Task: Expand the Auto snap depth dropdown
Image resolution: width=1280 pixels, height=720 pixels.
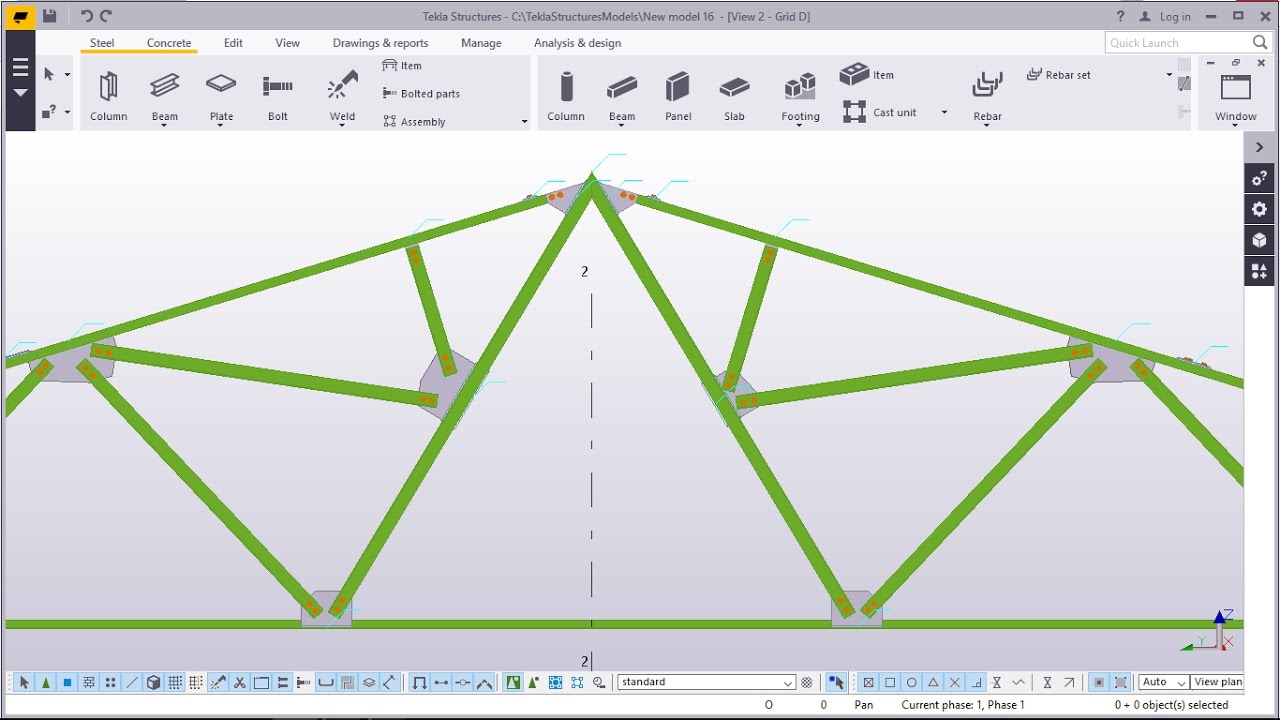Action: pyautogui.click(x=1164, y=682)
